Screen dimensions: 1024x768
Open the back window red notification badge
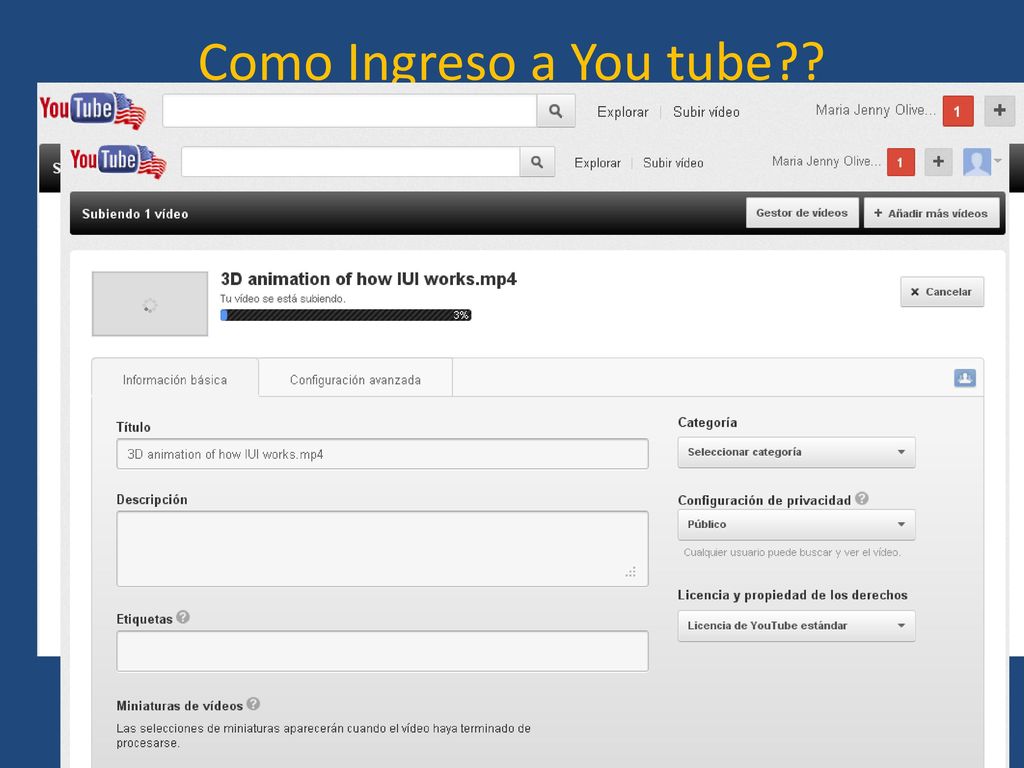957,111
